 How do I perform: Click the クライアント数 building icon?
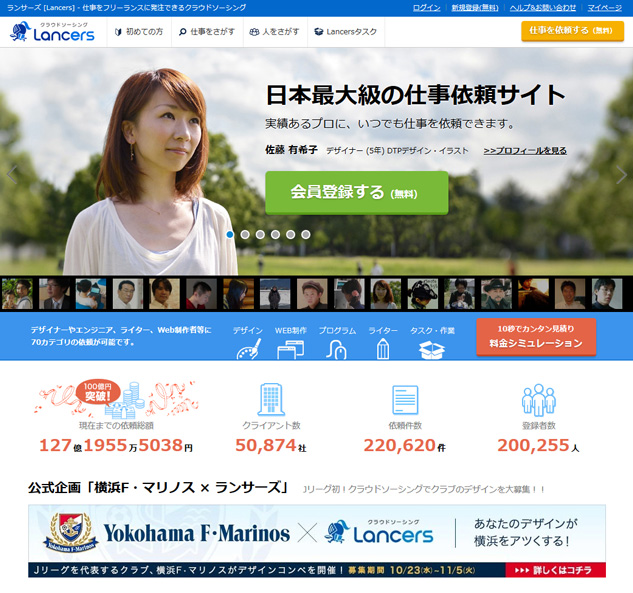tap(271, 400)
